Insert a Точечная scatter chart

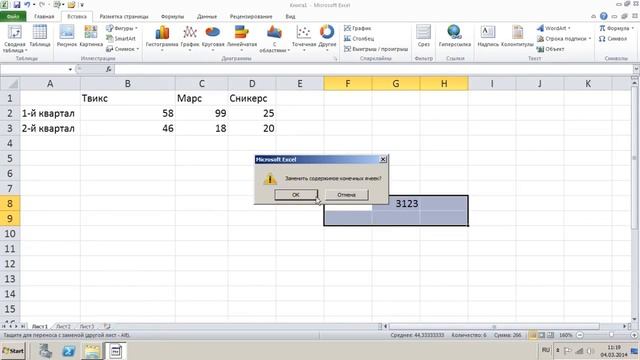pyautogui.click(x=304, y=38)
